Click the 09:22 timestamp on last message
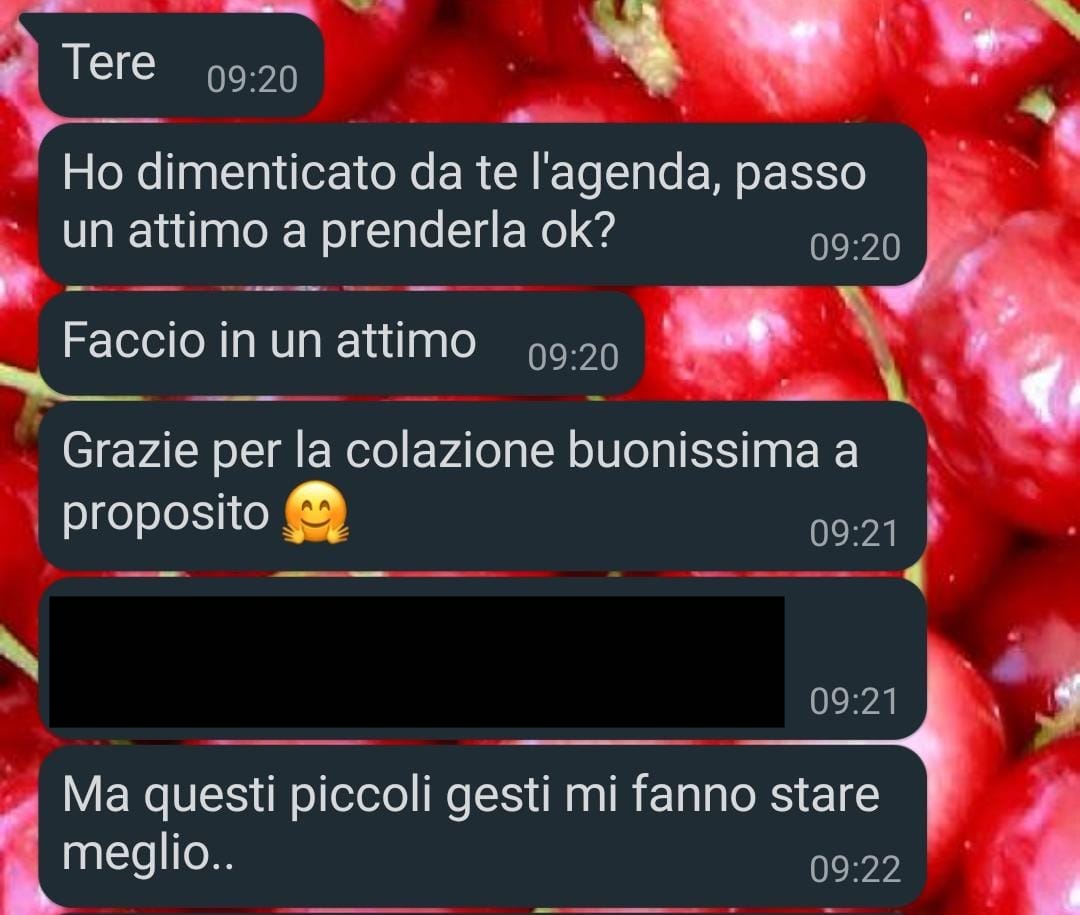The width and height of the screenshot is (1080, 915). tap(855, 870)
